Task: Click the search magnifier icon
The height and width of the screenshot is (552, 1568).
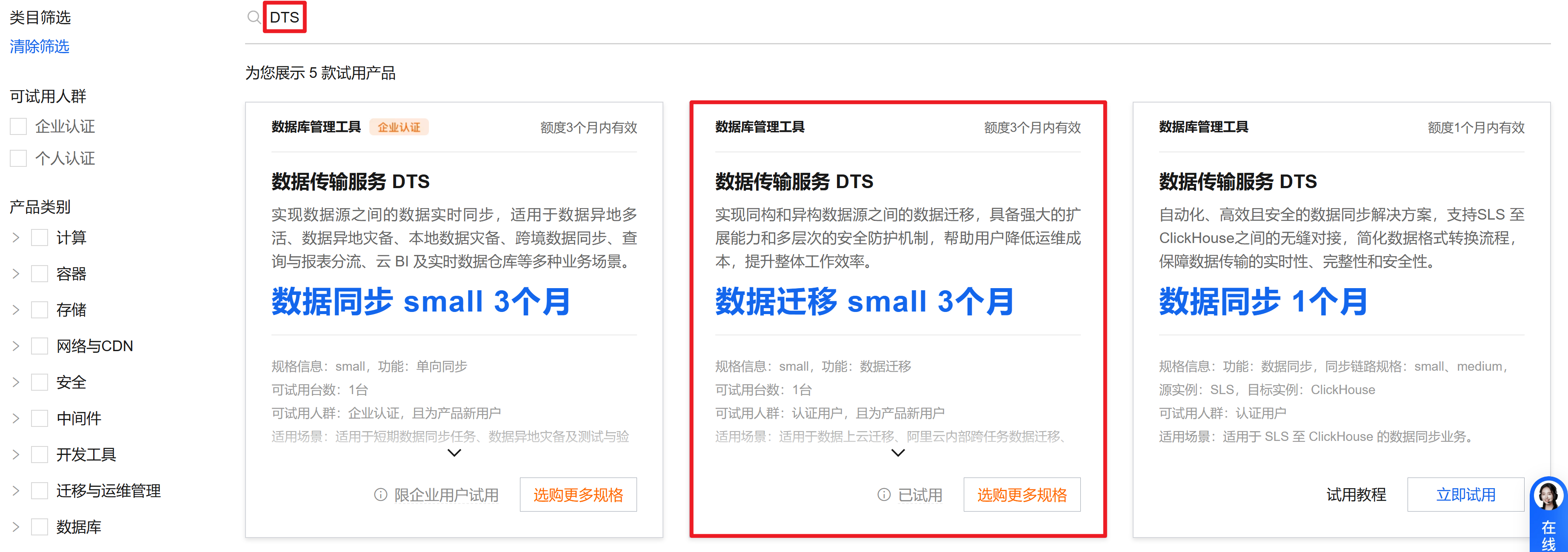Action: [254, 17]
